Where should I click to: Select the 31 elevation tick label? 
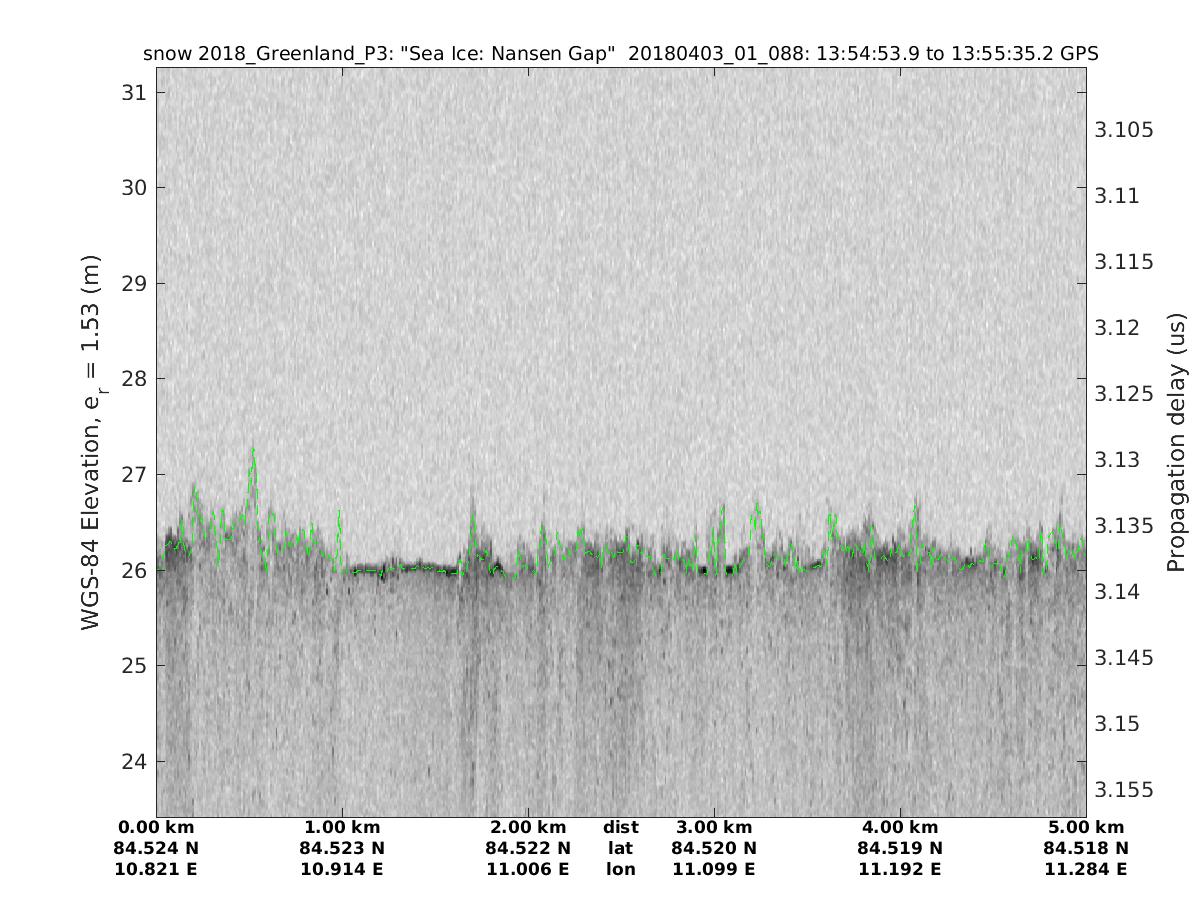click(132, 93)
